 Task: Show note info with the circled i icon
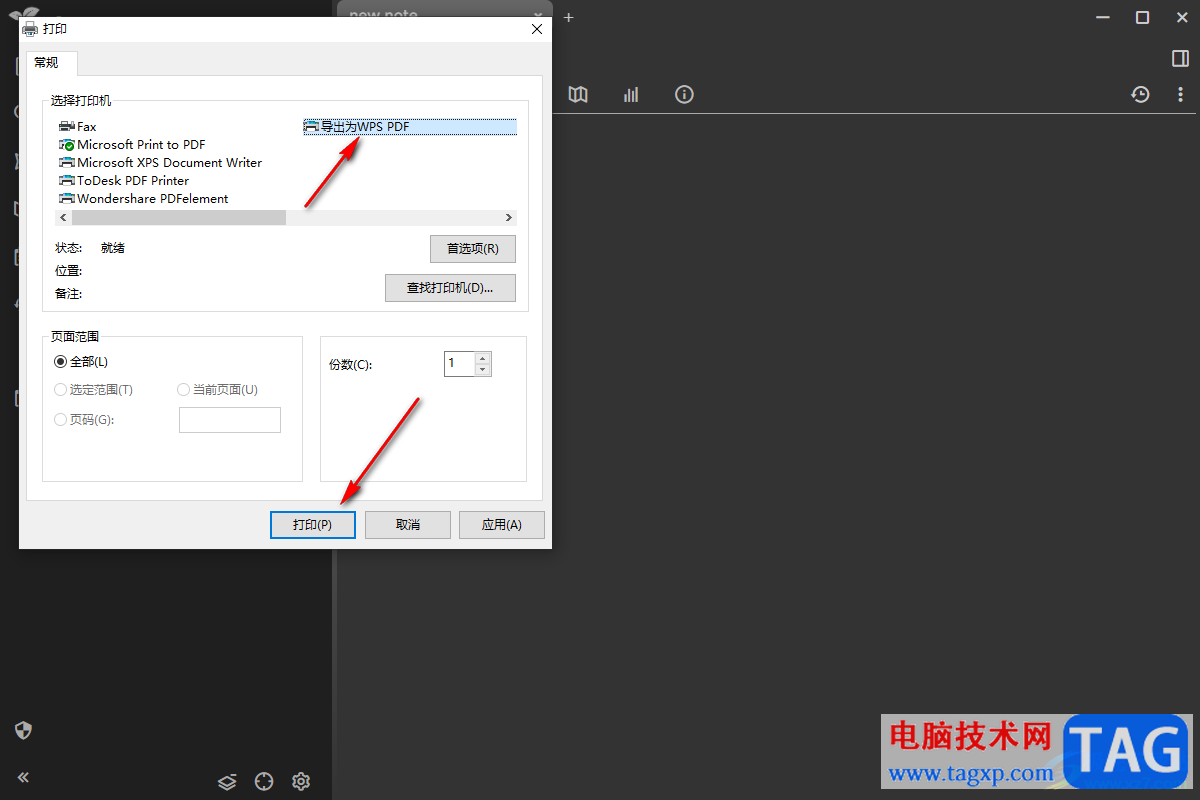684,94
